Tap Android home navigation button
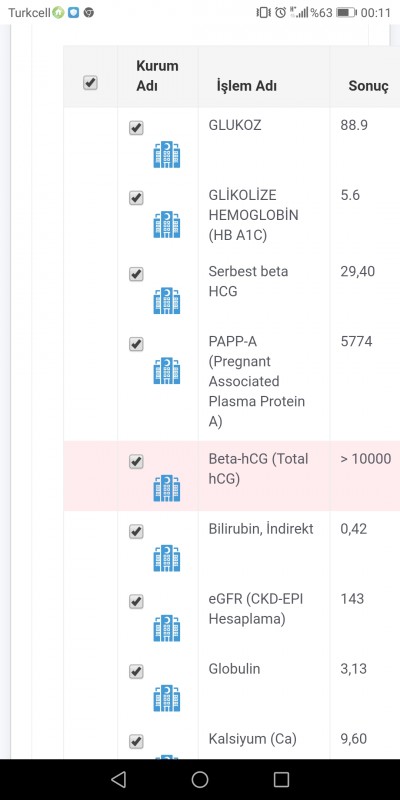This screenshot has width=400, height=800. [x=200, y=779]
